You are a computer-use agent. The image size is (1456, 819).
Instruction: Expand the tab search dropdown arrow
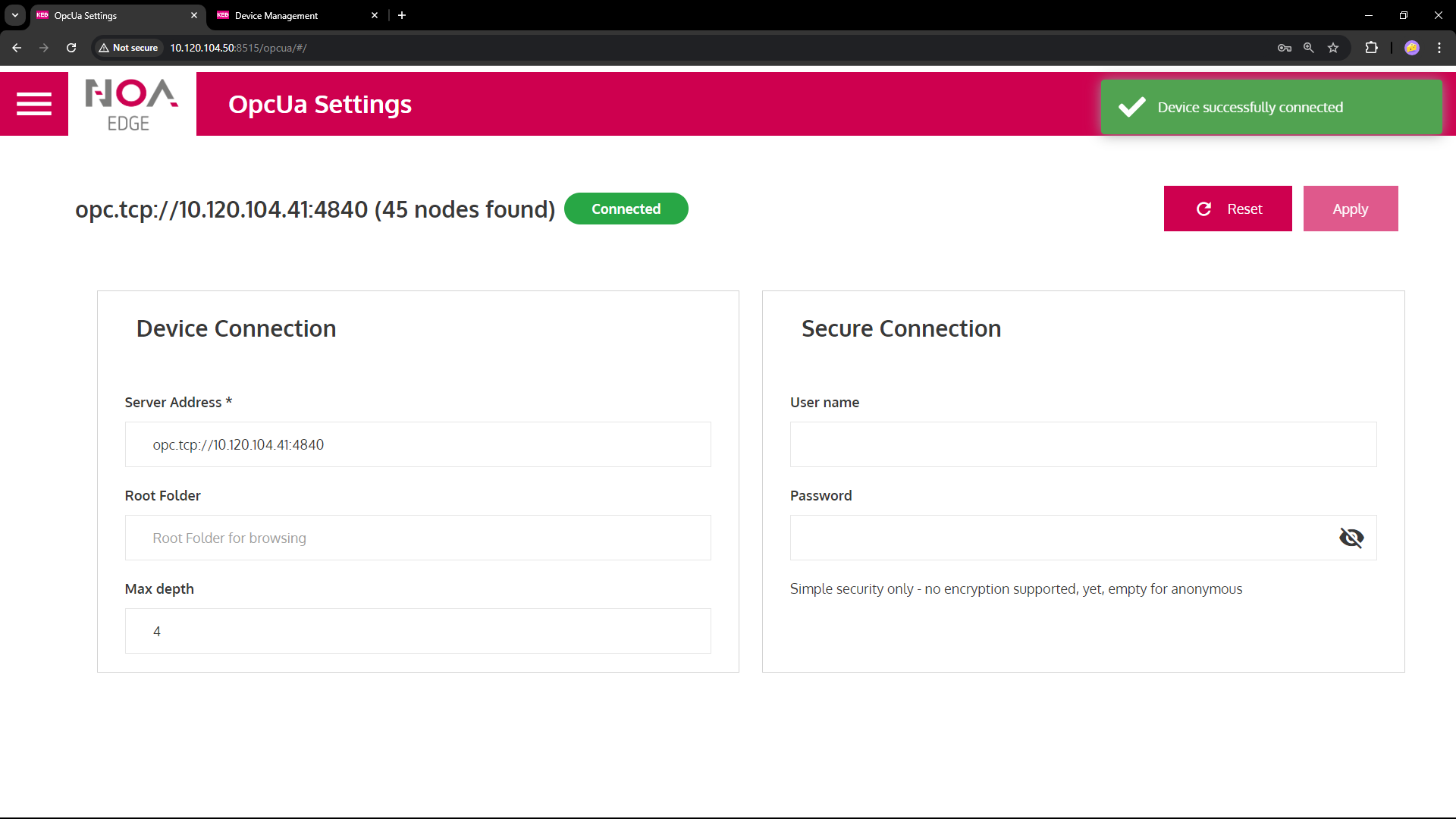point(15,15)
